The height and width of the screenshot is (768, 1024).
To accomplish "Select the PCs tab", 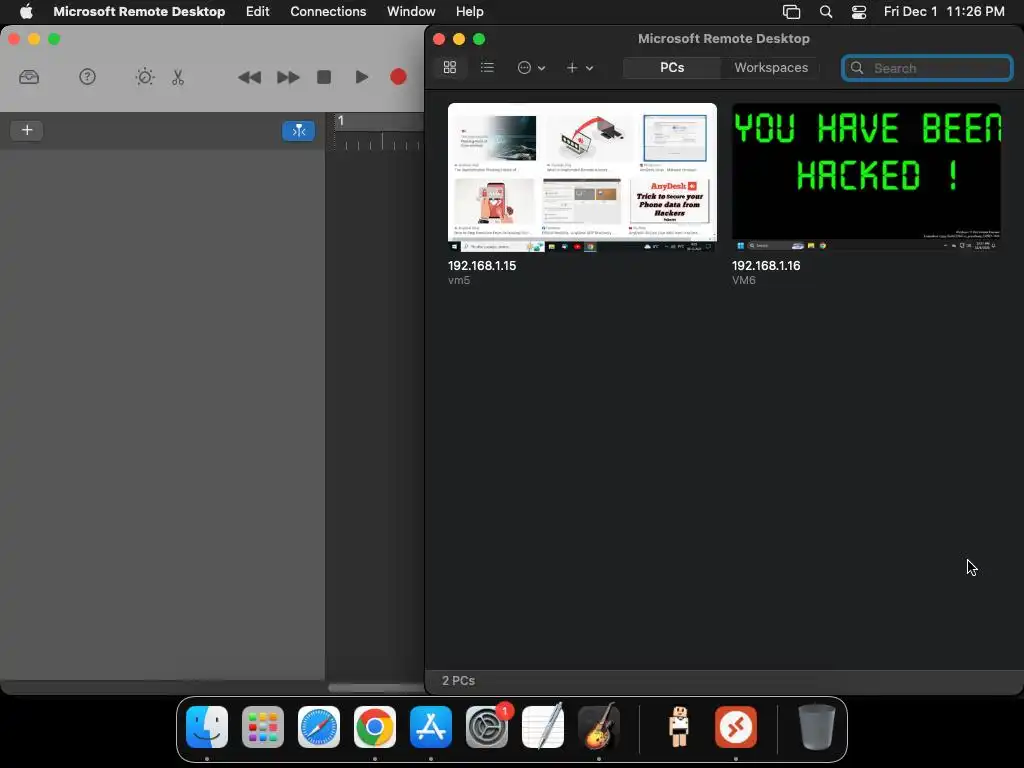I will coord(671,67).
